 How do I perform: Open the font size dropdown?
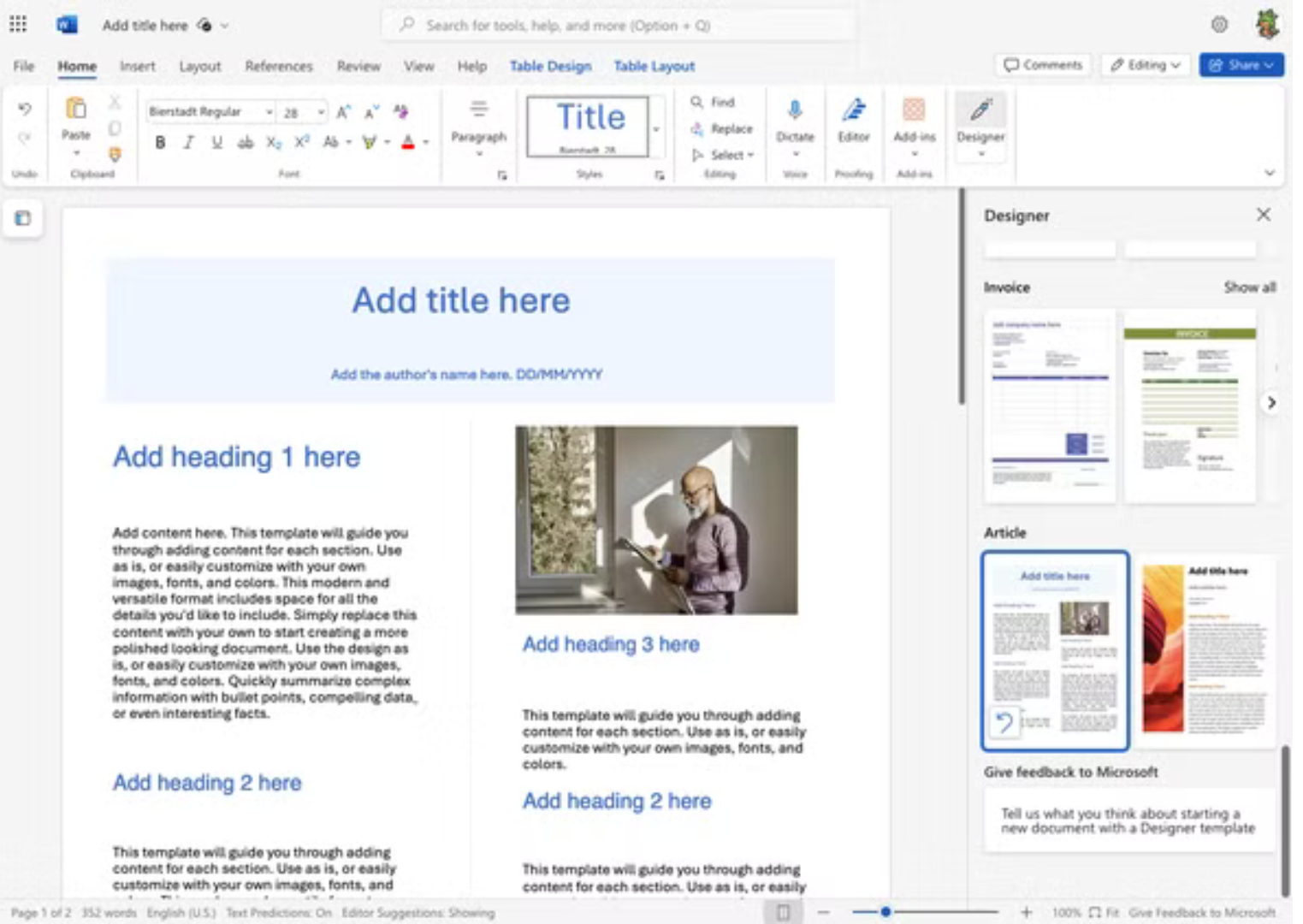coord(321,111)
